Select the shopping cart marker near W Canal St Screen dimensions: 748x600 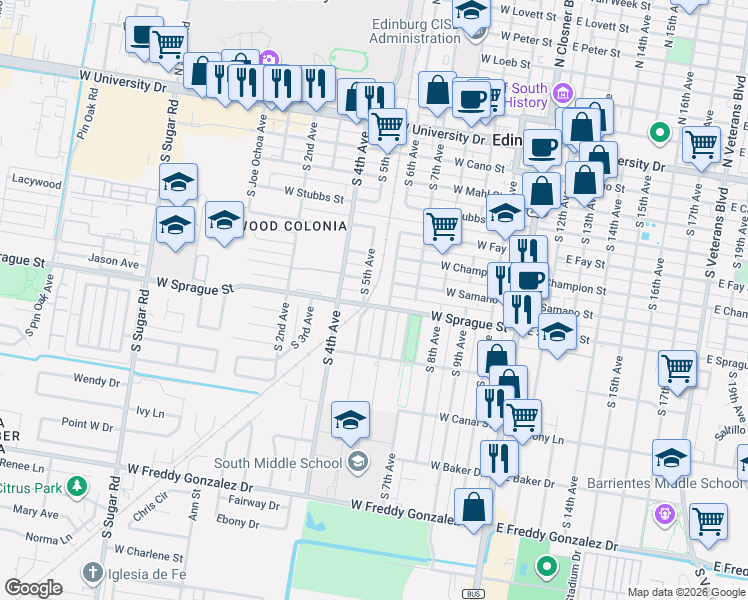click(522, 419)
